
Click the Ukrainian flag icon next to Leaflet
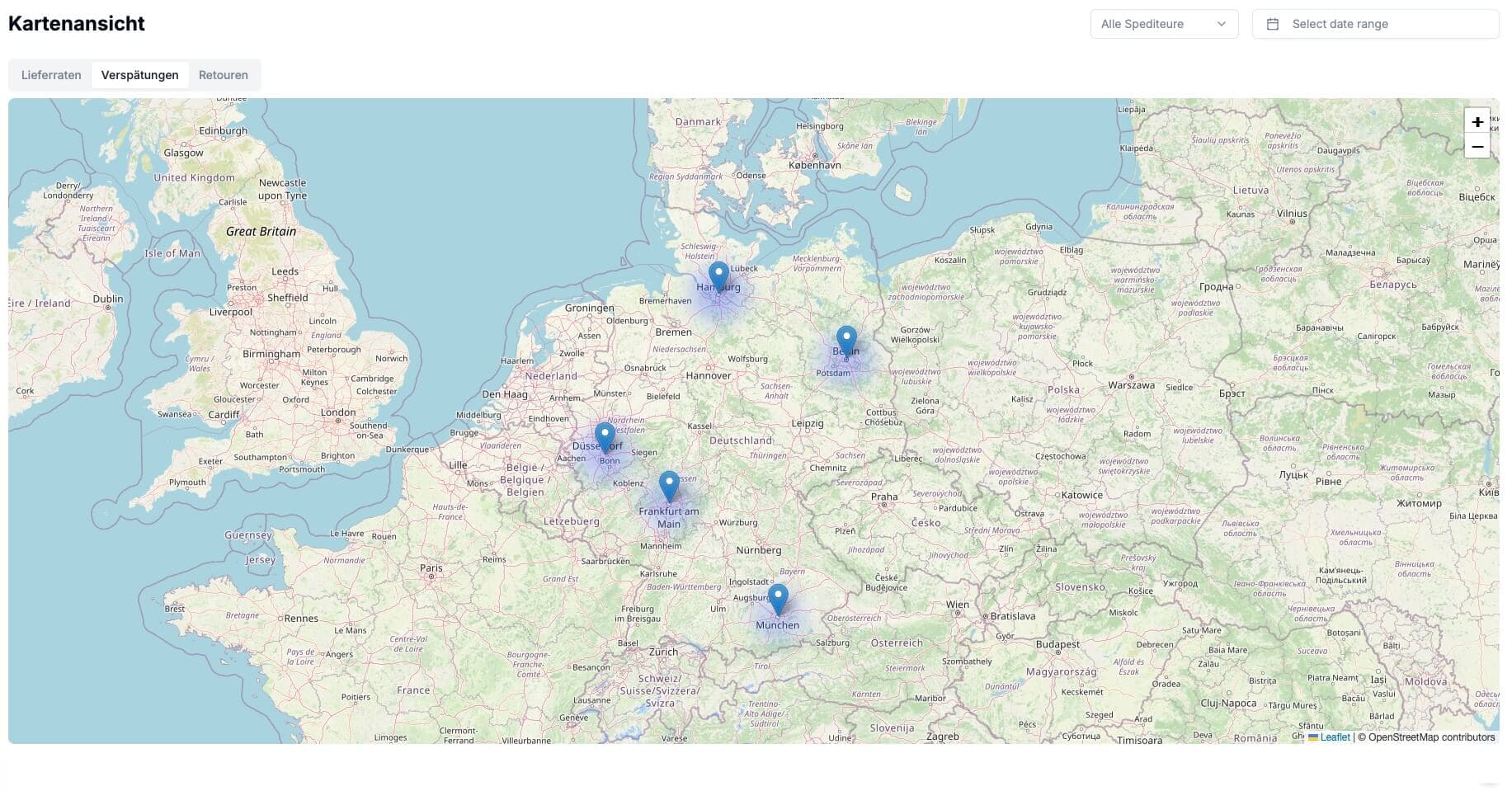tap(1313, 737)
